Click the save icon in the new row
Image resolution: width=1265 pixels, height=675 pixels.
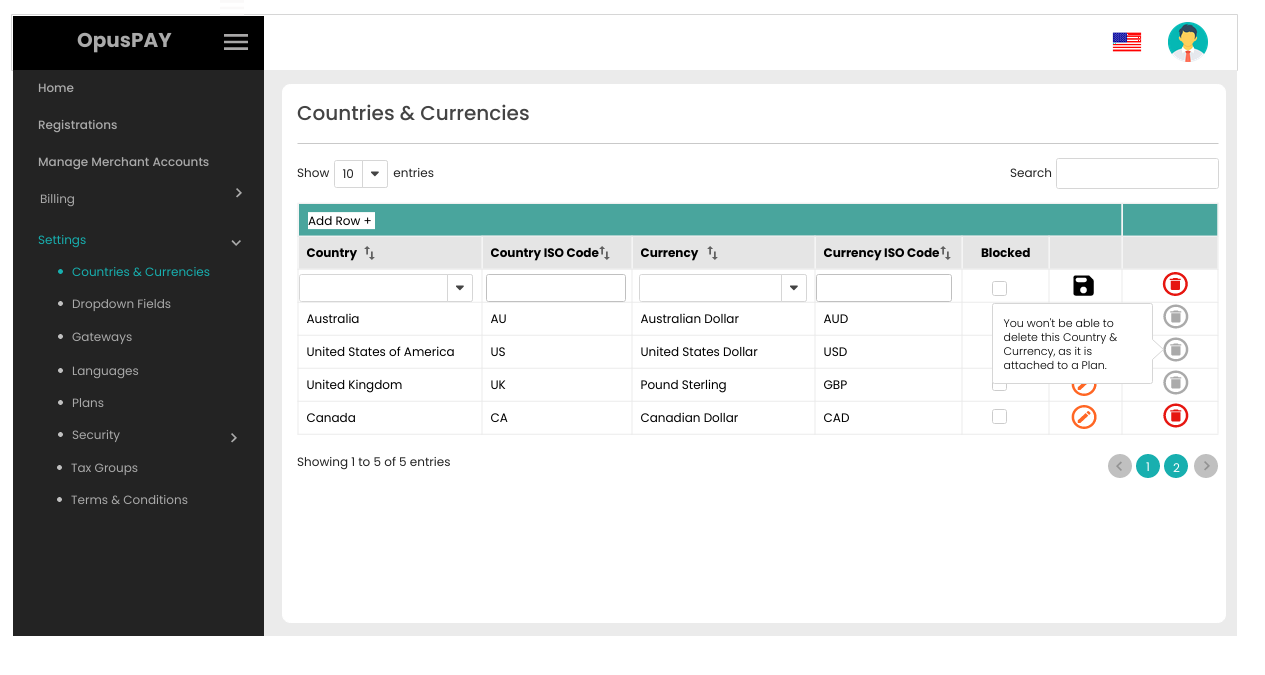pyautogui.click(x=1083, y=286)
